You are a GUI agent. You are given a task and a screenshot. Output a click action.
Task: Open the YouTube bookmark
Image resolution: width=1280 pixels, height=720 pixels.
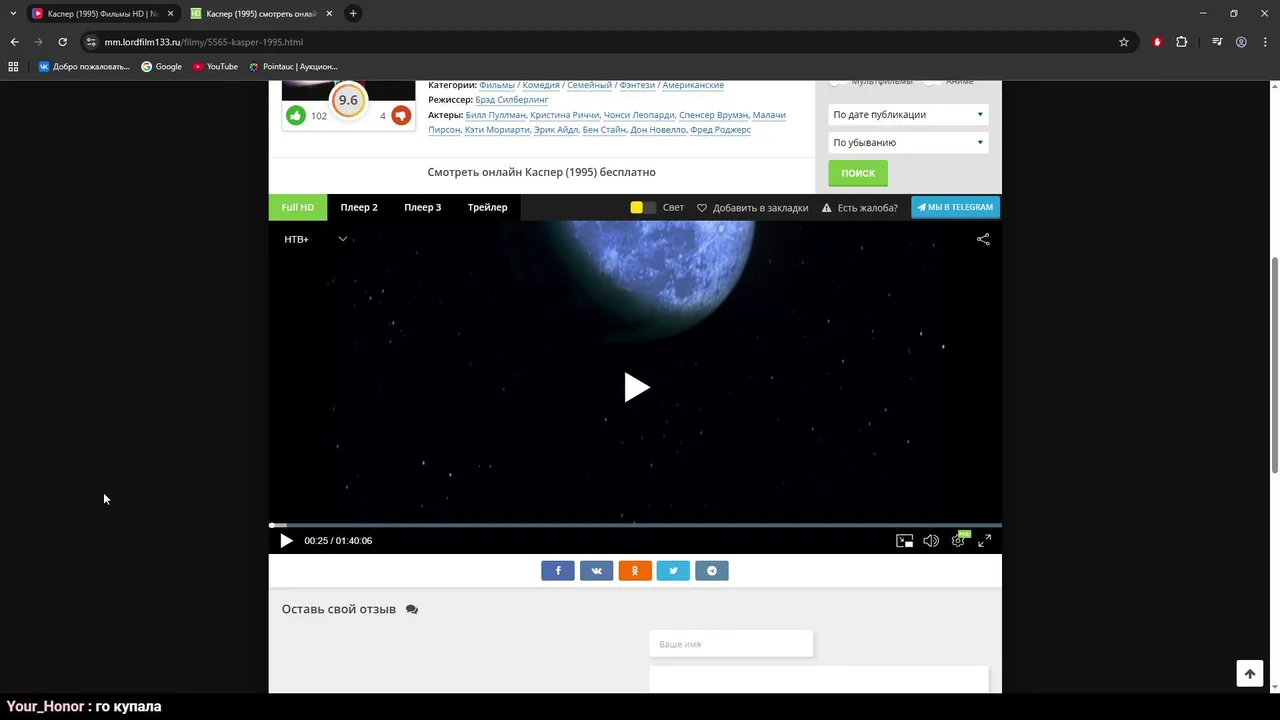[x=215, y=67]
